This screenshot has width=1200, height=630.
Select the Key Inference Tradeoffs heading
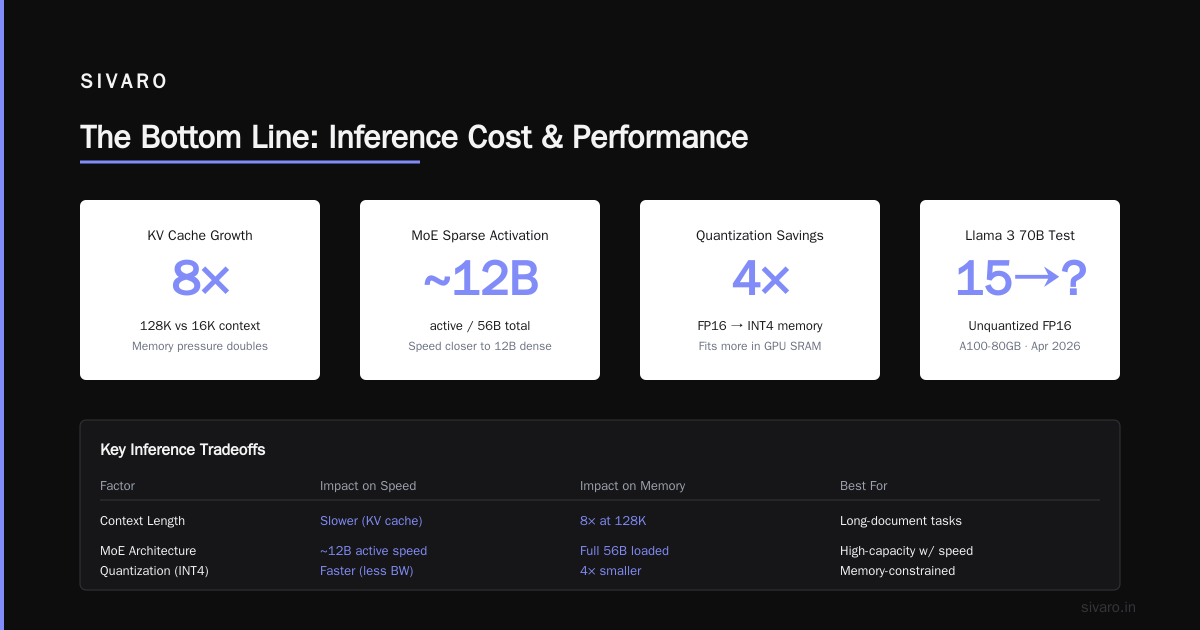[x=183, y=450]
